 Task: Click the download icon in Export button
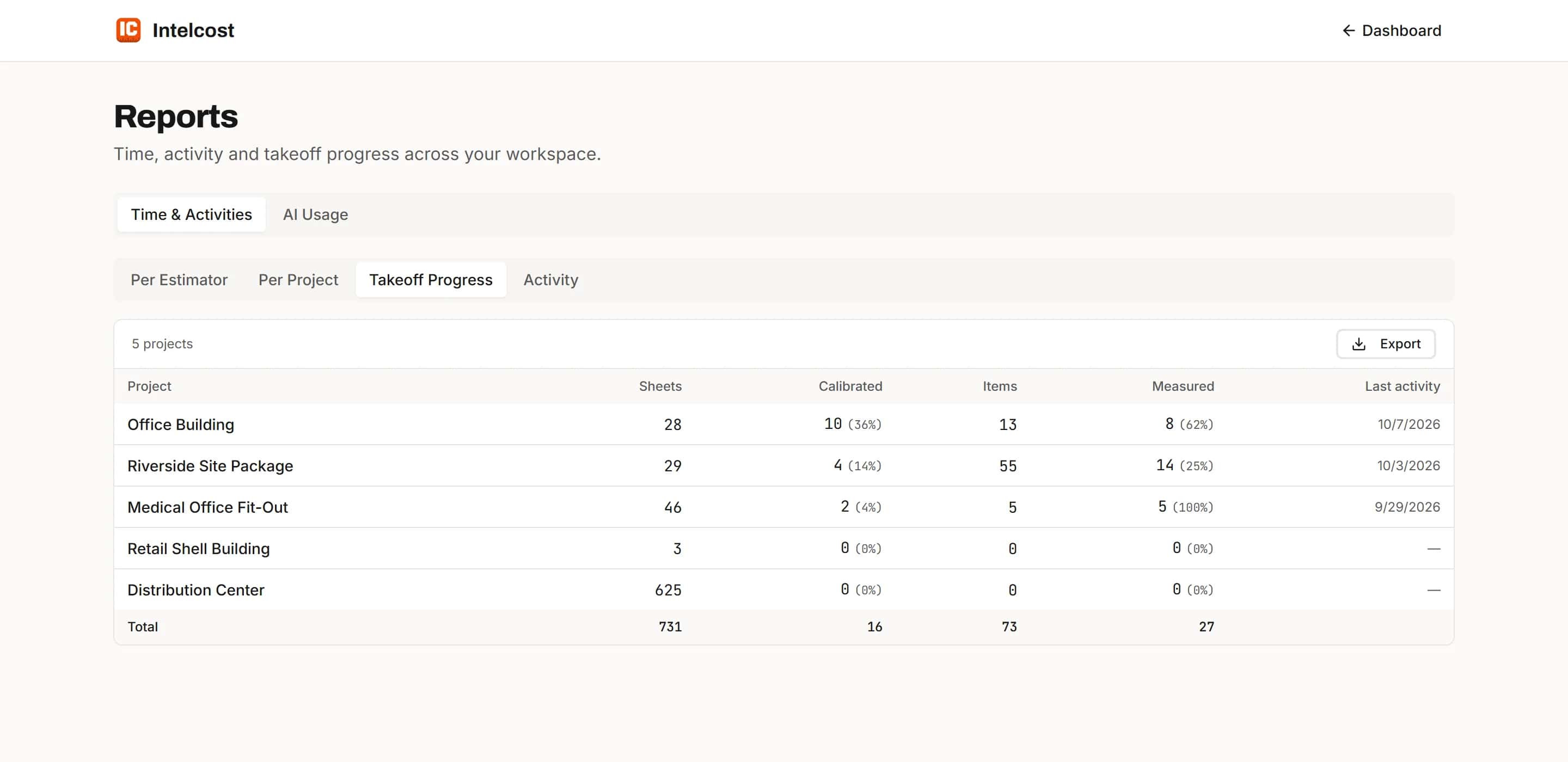1358,344
